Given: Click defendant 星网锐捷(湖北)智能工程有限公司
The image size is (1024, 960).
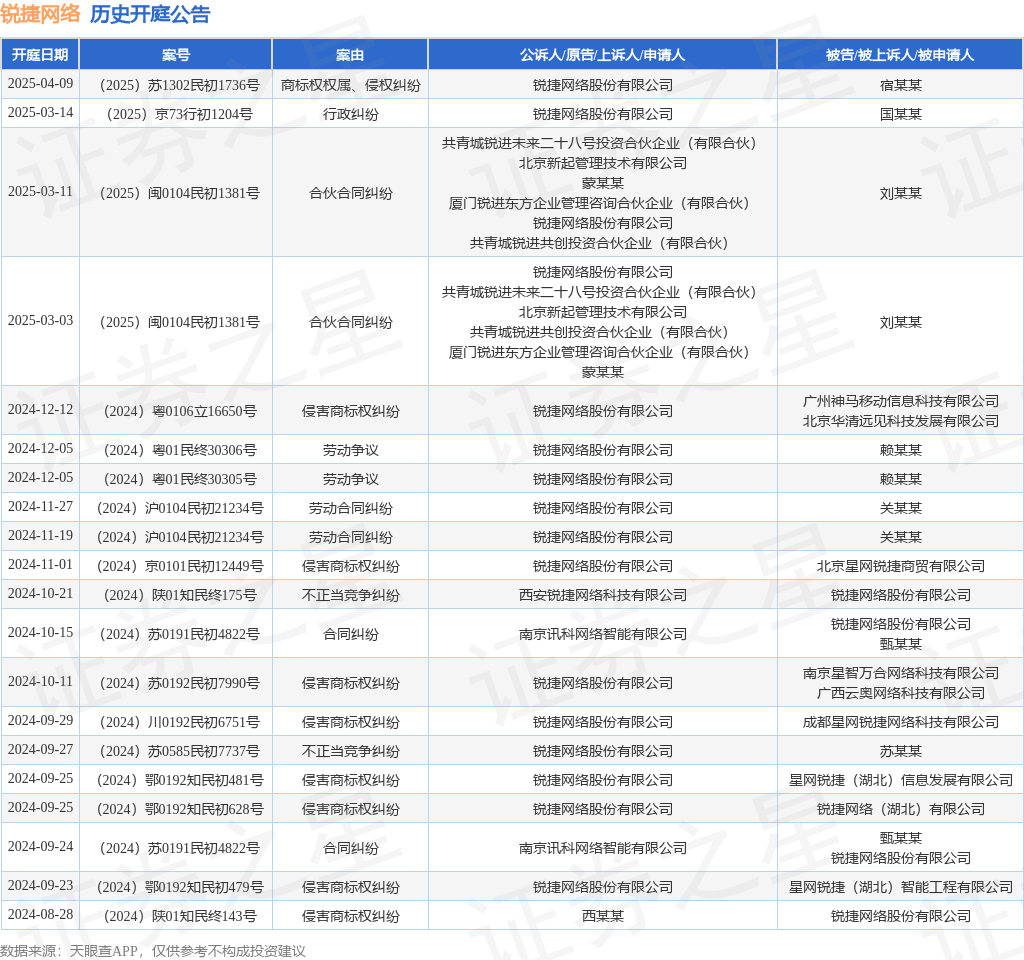Looking at the screenshot, I should [x=901, y=887].
